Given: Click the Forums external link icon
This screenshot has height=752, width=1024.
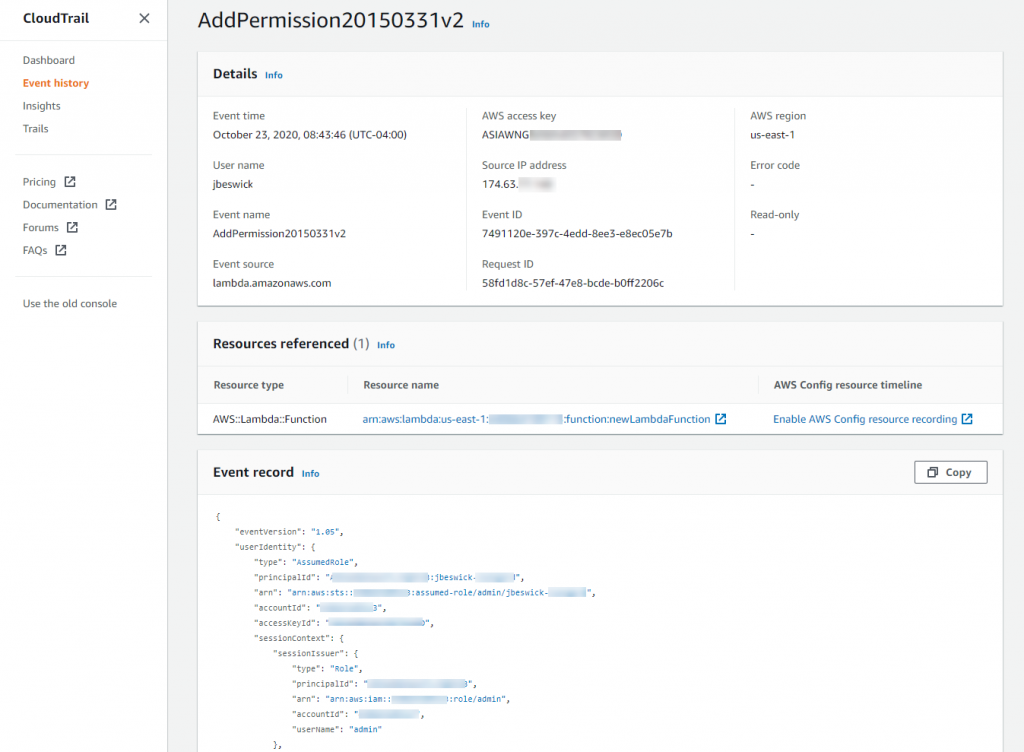Looking at the screenshot, I should 70,227.
